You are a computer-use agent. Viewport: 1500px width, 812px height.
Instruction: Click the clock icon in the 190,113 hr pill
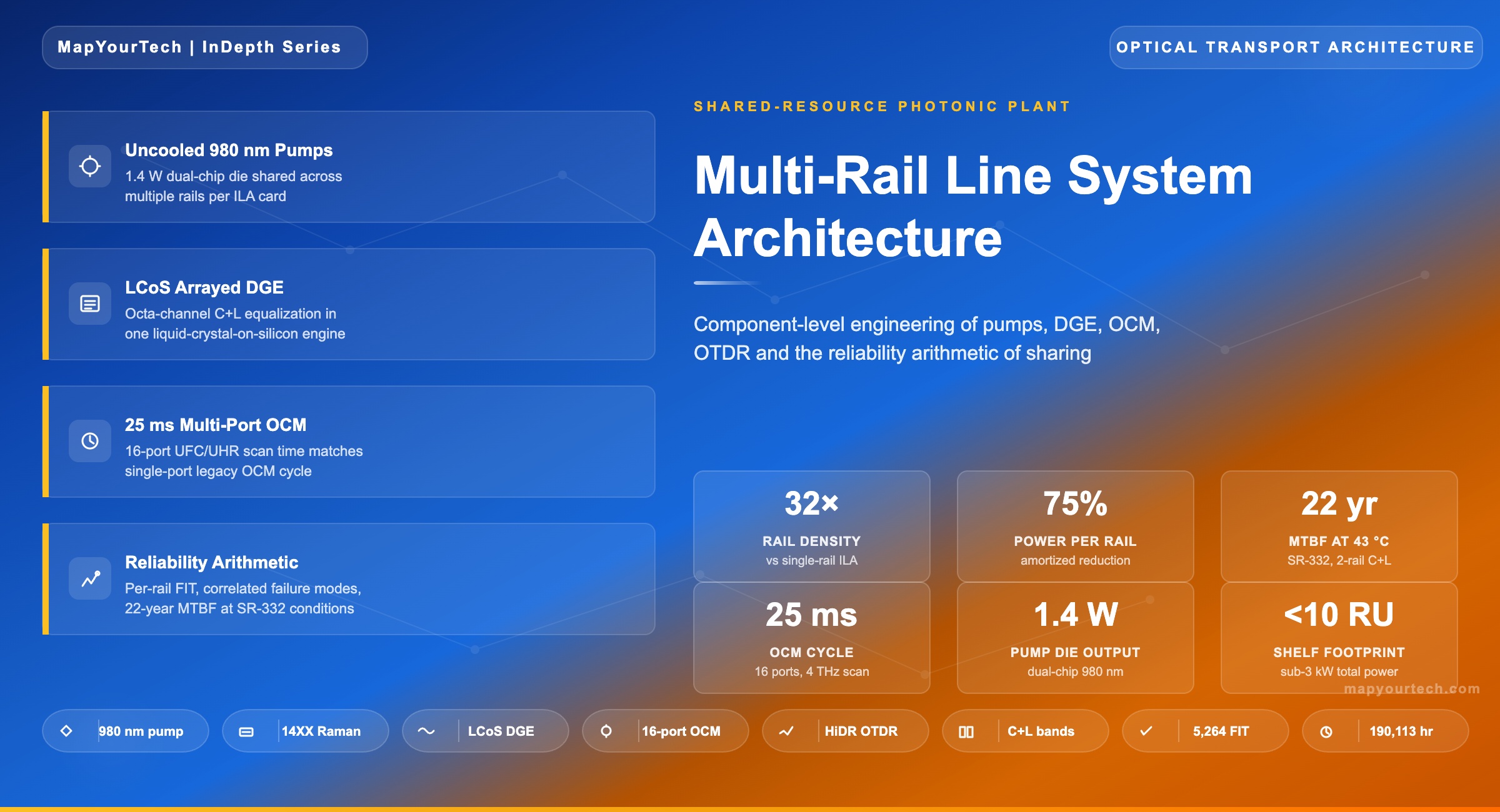click(1326, 731)
